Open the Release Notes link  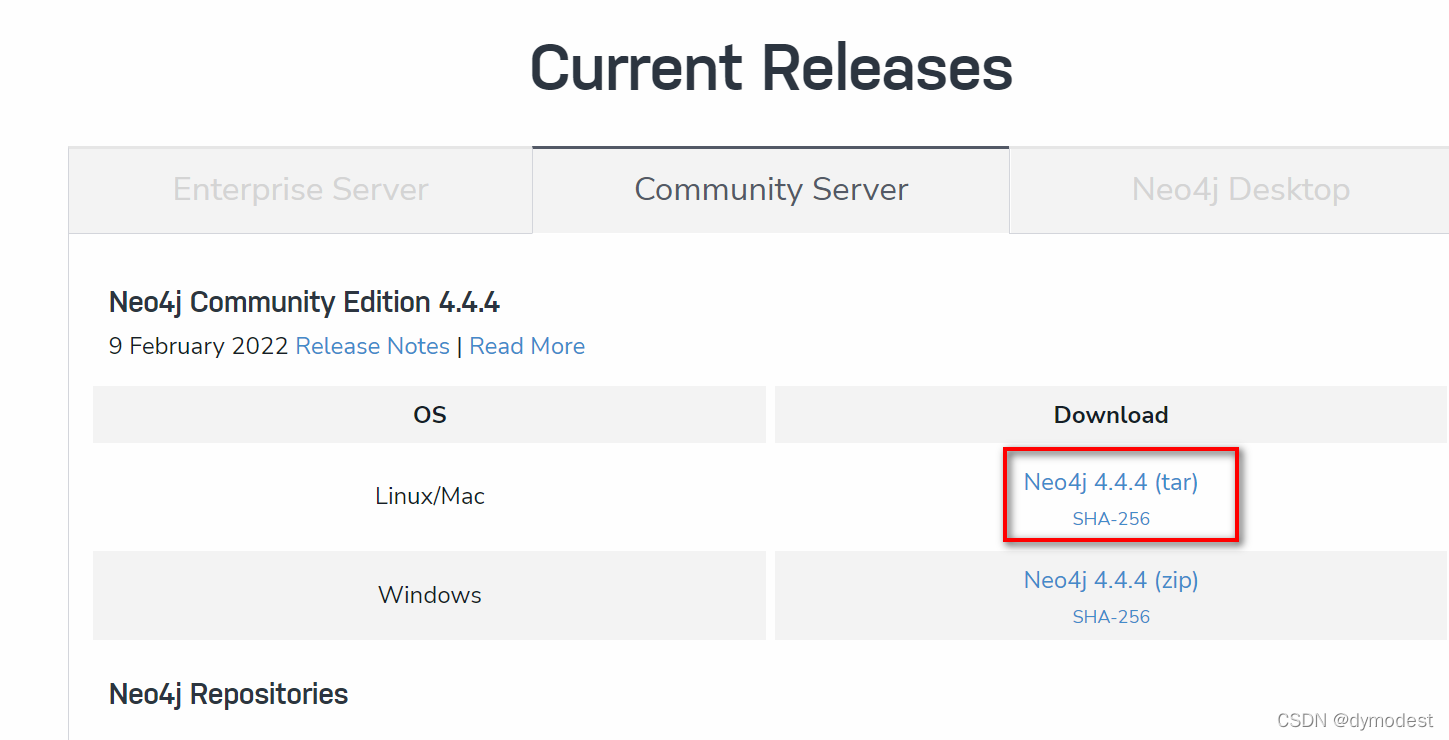point(373,346)
